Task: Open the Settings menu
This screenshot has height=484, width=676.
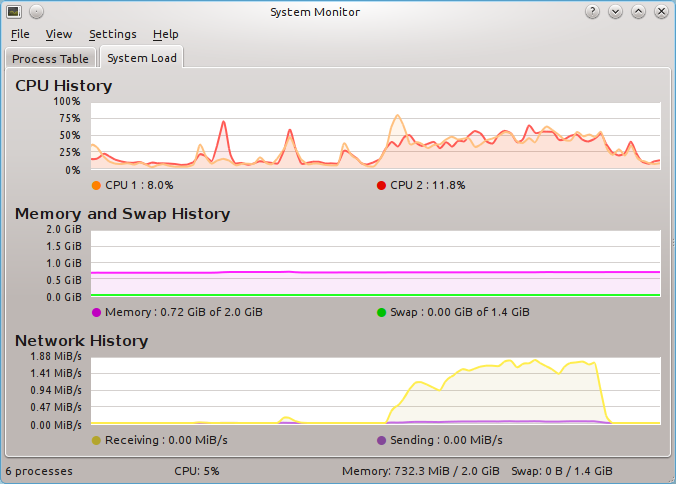Action: pos(112,34)
